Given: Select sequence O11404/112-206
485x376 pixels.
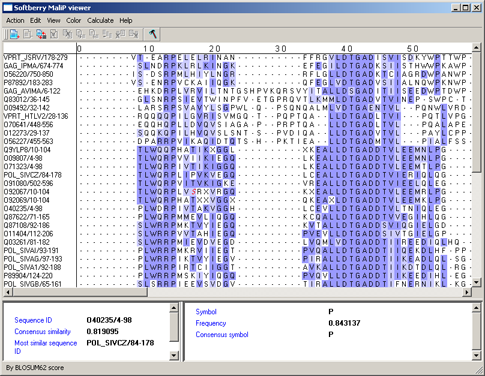Looking at the screenshot, I should [28, 234].
